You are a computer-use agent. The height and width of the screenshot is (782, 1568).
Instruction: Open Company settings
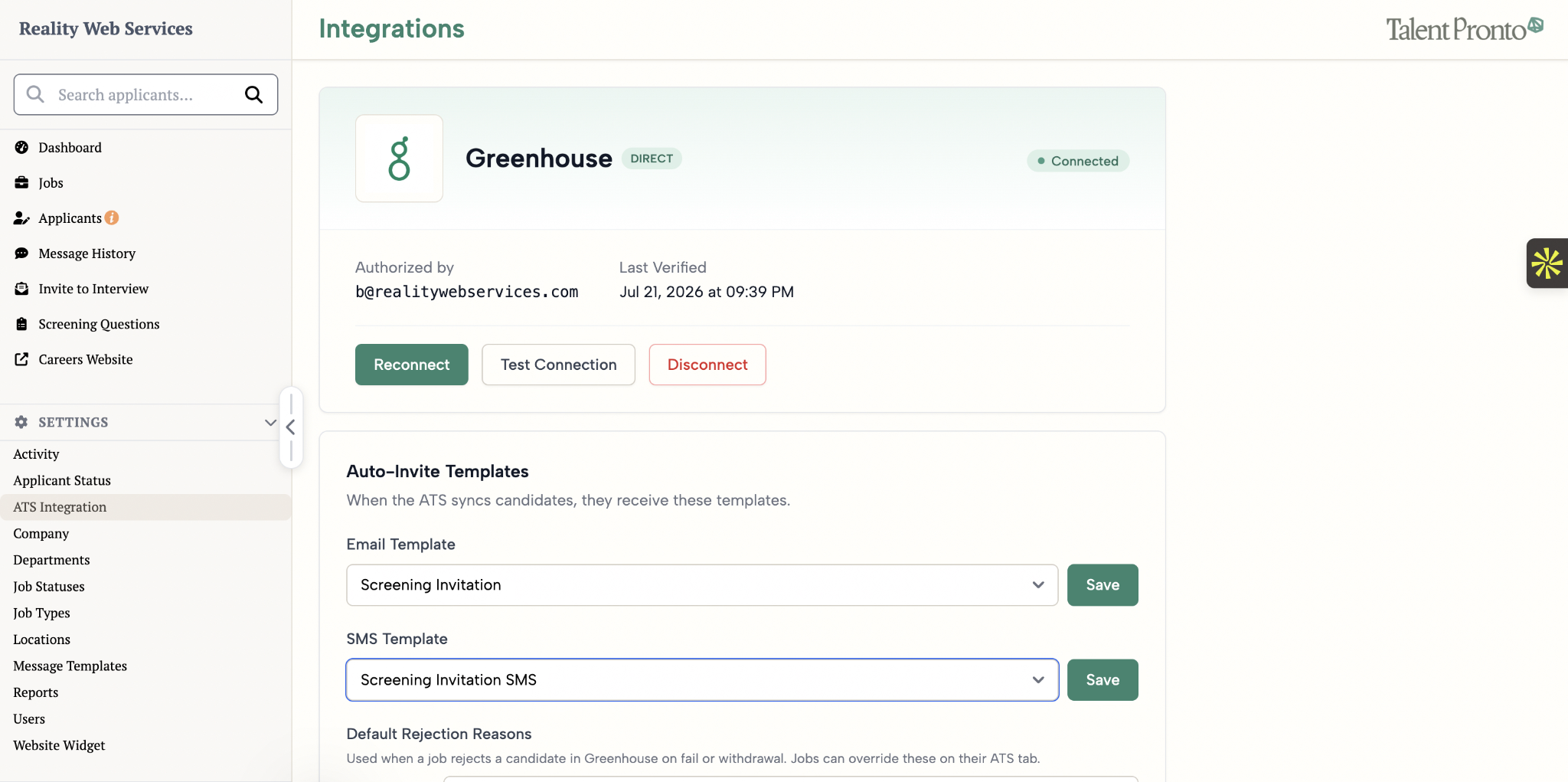point(41,534)
